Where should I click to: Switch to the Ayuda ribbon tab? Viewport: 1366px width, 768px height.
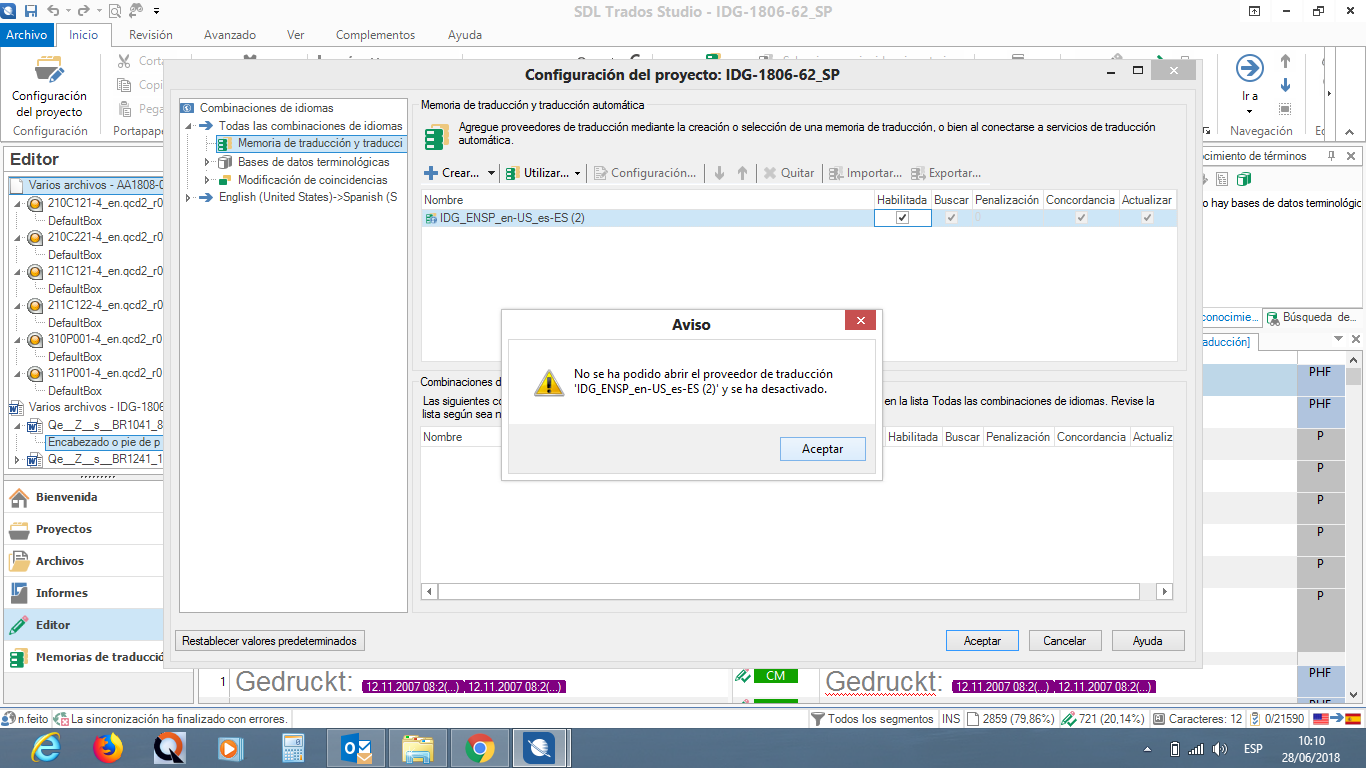point(465,34)
